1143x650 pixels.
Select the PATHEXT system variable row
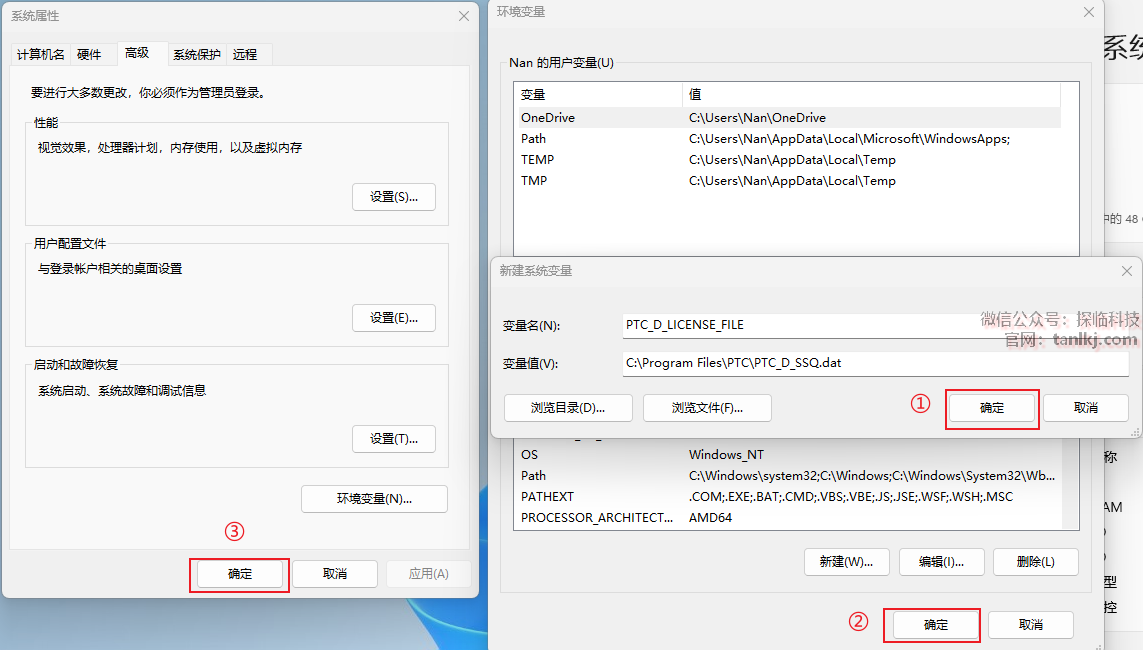pyautogui.click(x=790, y=497)
